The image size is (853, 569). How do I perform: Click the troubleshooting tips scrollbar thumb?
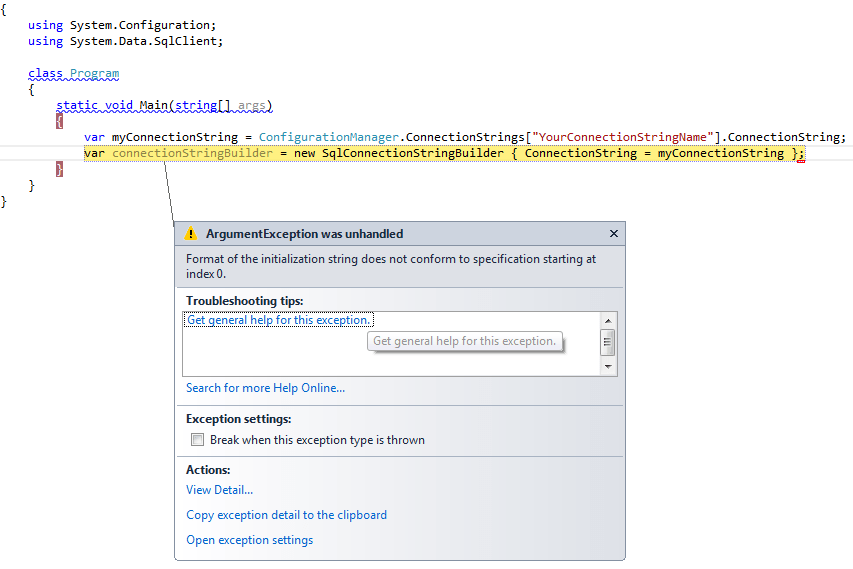coord(608,342)
